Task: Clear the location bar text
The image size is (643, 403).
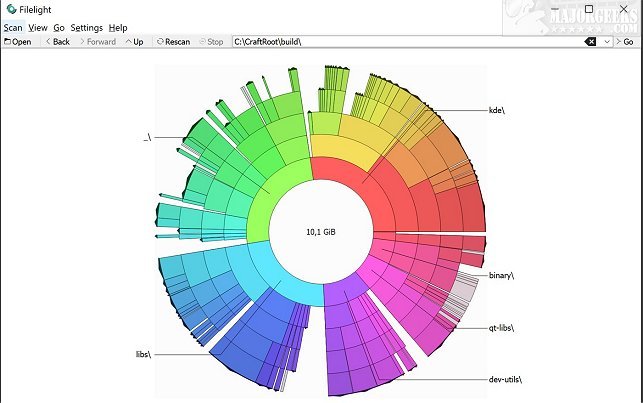Action: click(x=590, y=42)
